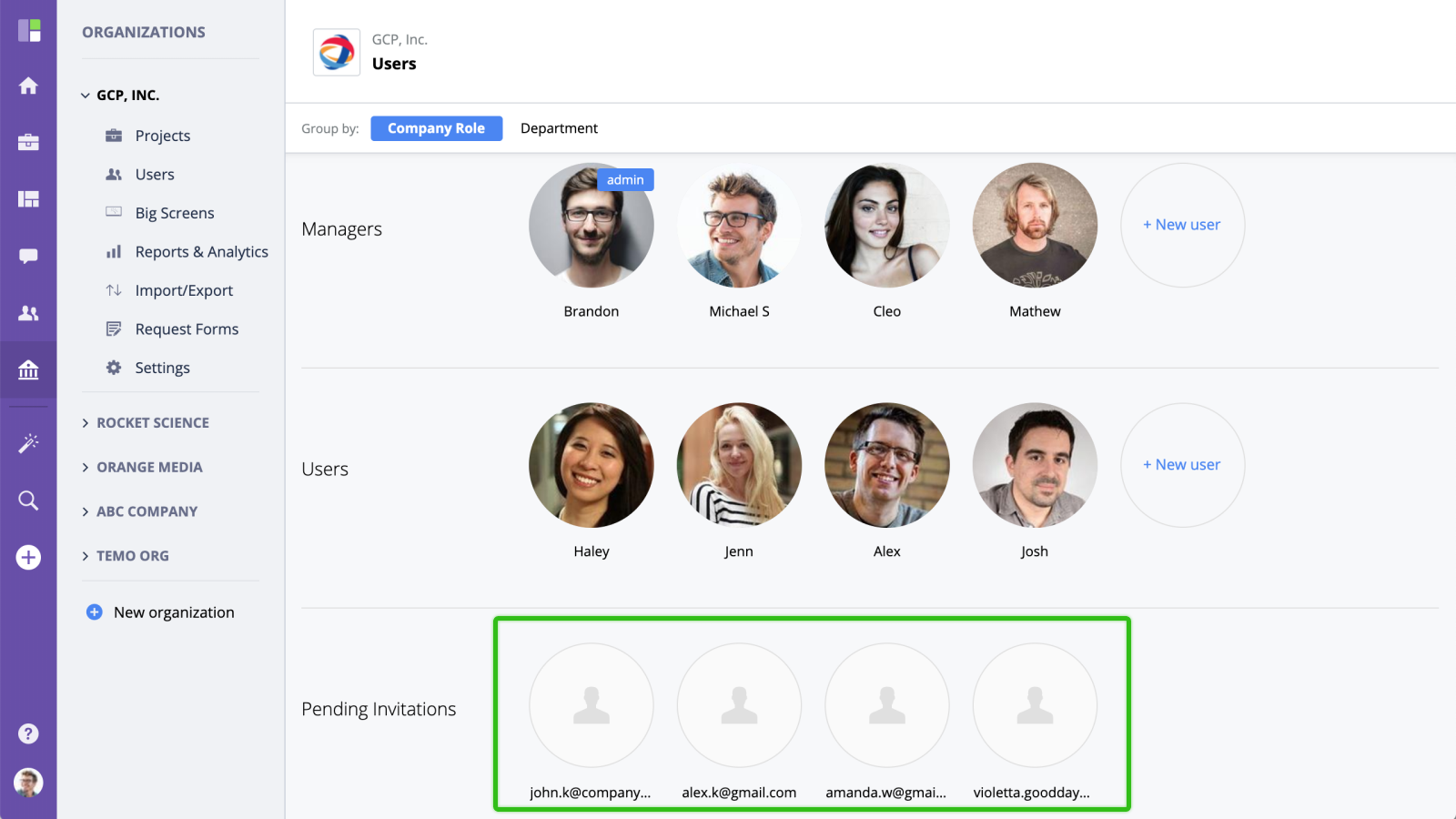
Task: Click the gear icon next to Settings
Action: (114, 368)
